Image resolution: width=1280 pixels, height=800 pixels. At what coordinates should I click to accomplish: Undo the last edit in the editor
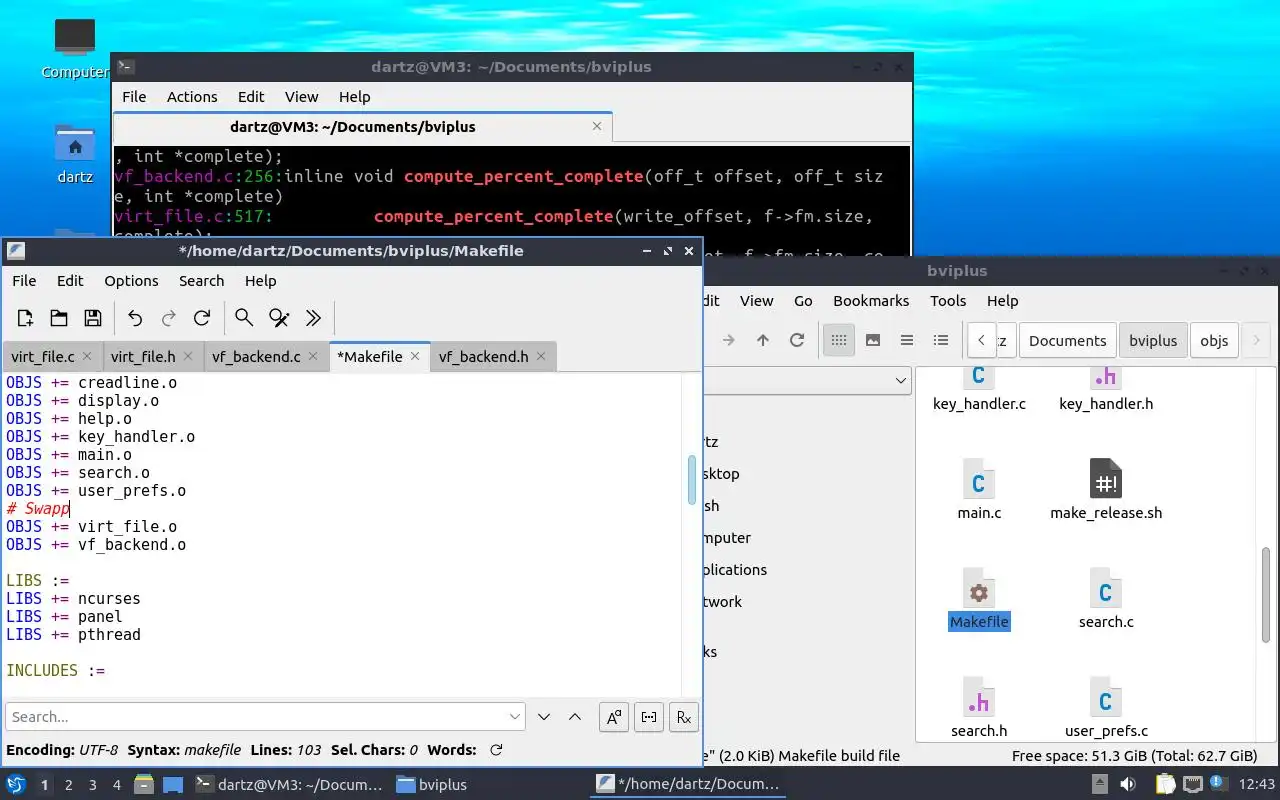point(135,318)
